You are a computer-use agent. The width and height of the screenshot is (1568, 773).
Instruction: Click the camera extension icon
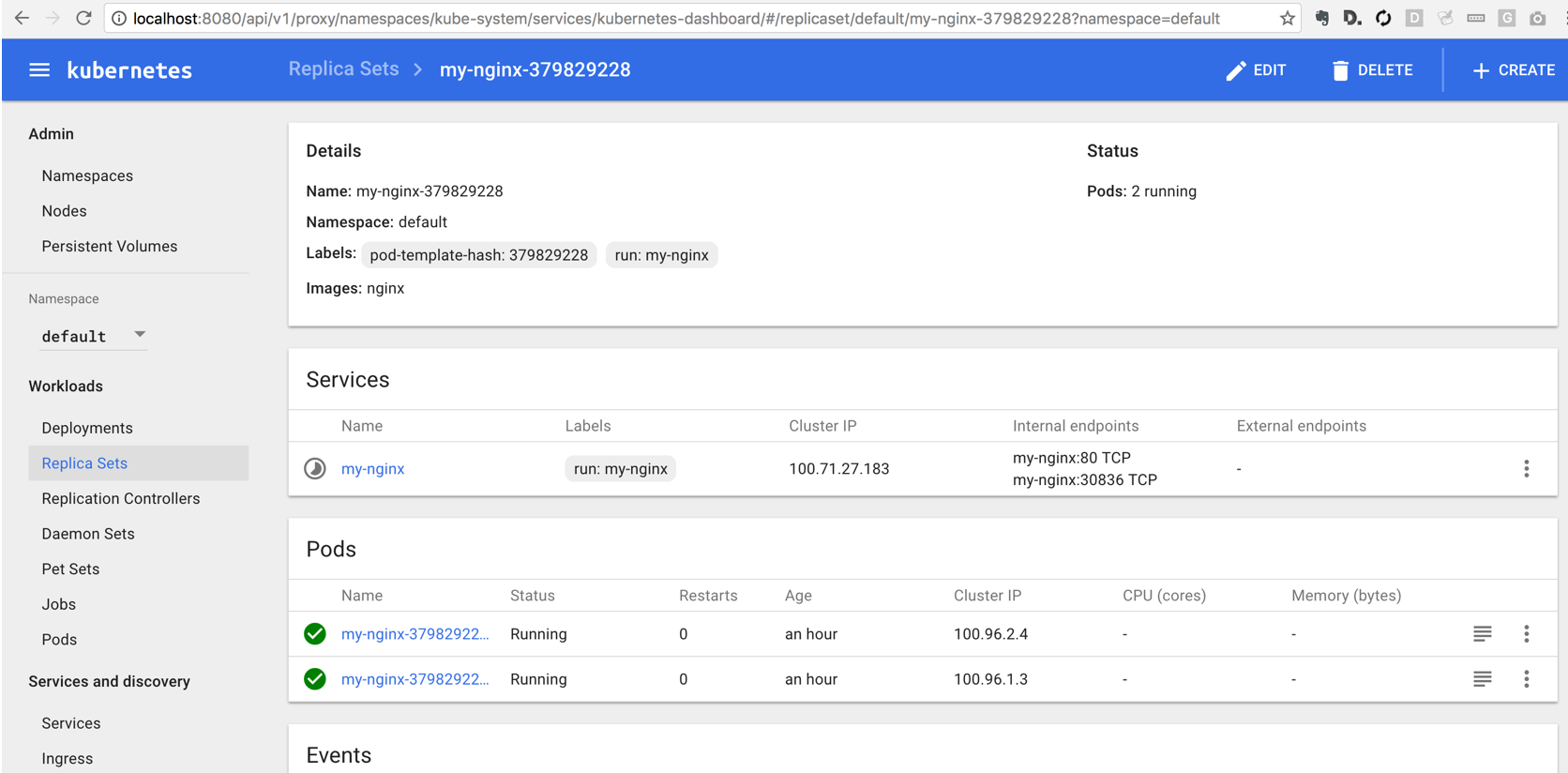(1537, 18)
